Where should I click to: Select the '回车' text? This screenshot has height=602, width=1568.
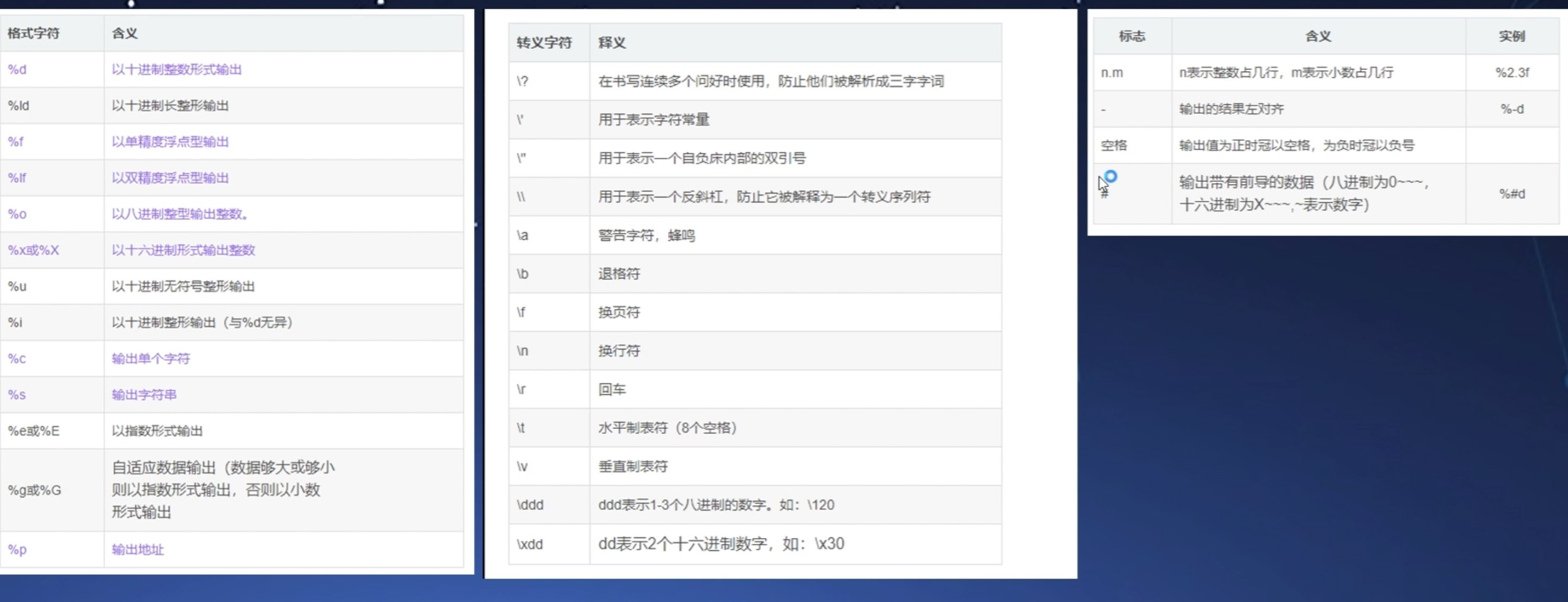[x=612, y=389]
